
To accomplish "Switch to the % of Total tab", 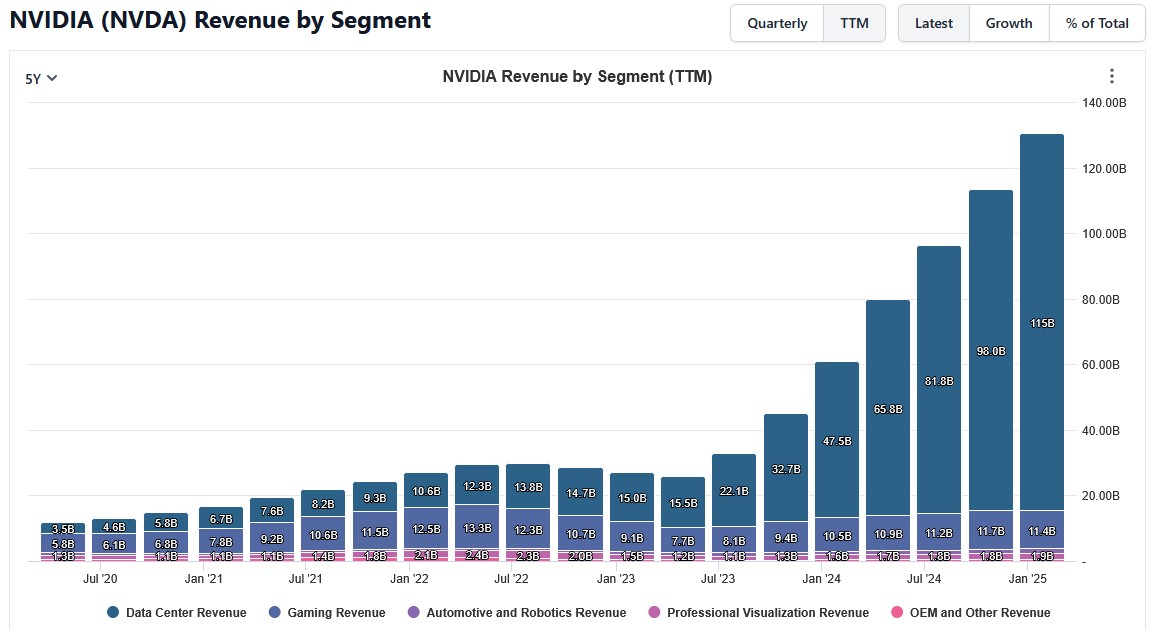I will click(x=1097, y=23).
